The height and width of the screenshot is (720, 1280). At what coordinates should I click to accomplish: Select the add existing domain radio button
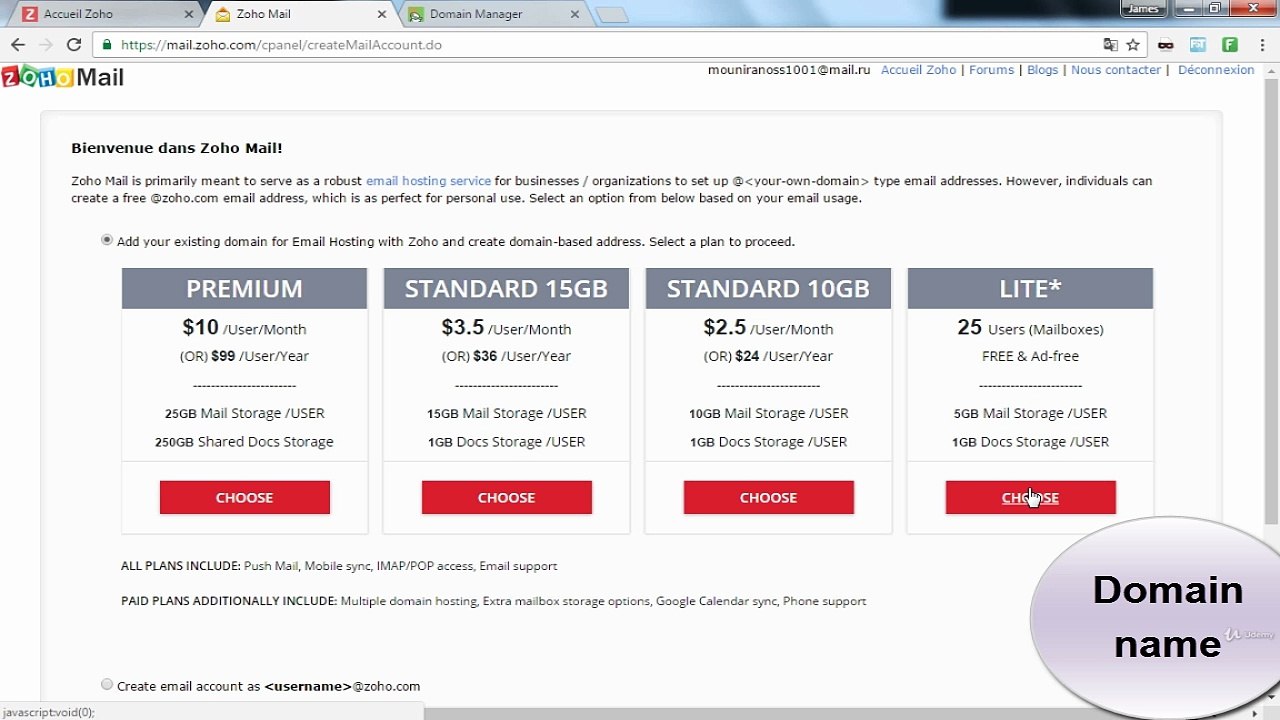(x=107, y=240)
